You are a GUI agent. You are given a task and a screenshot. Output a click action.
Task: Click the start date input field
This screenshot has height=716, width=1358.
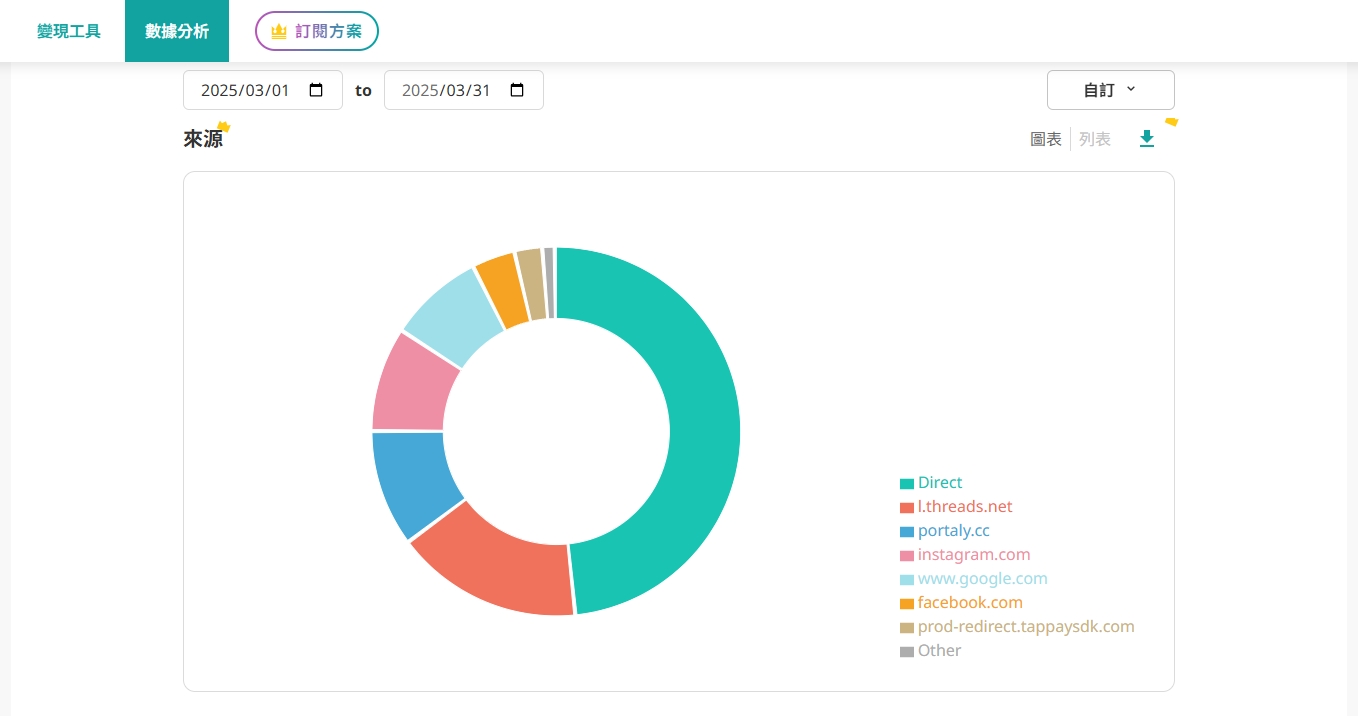(x=263, y=90)
